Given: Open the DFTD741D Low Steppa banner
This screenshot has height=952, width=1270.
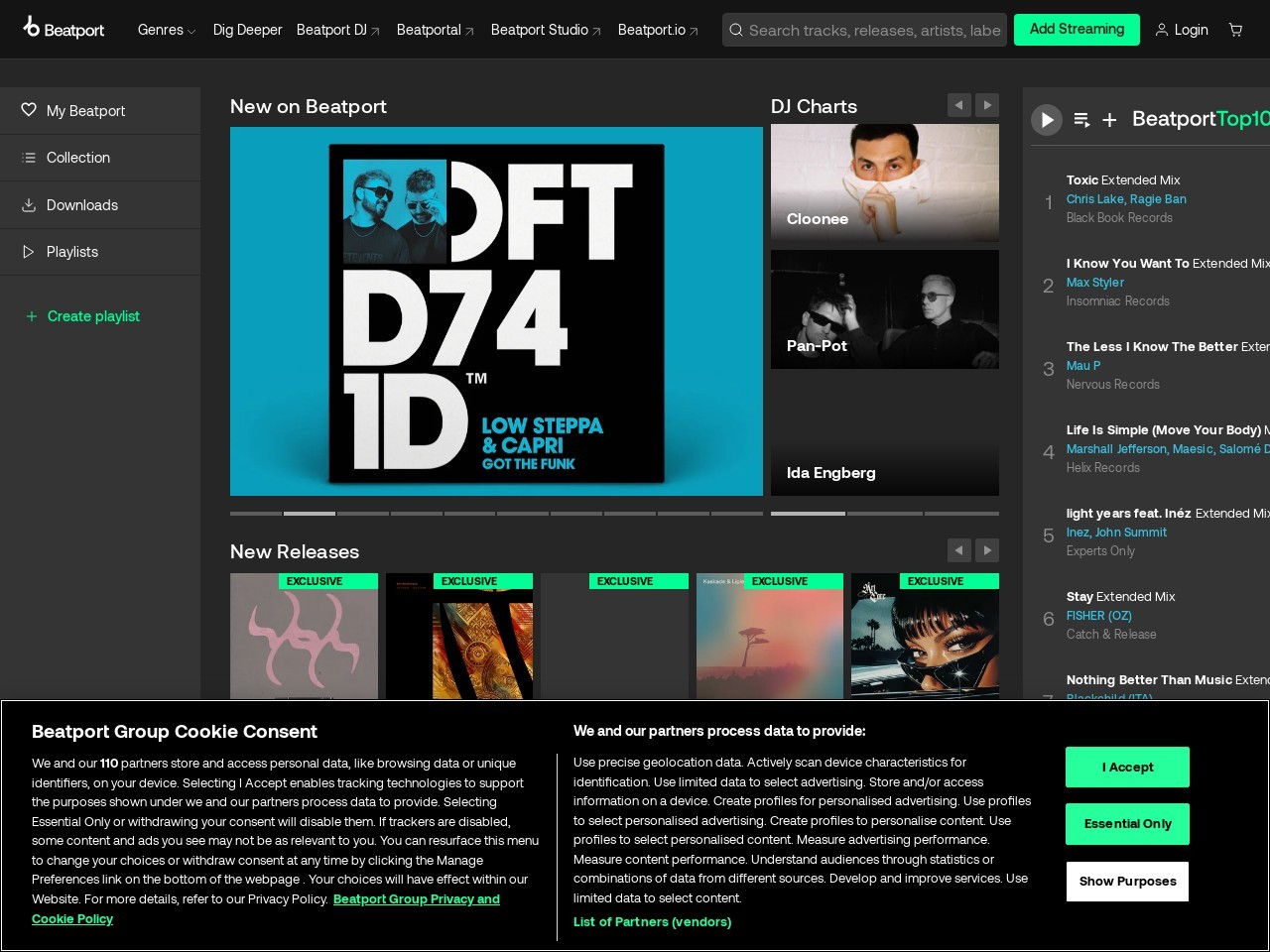Looking at the screenshot, I should pyautogui.click(x=496, y=311).
